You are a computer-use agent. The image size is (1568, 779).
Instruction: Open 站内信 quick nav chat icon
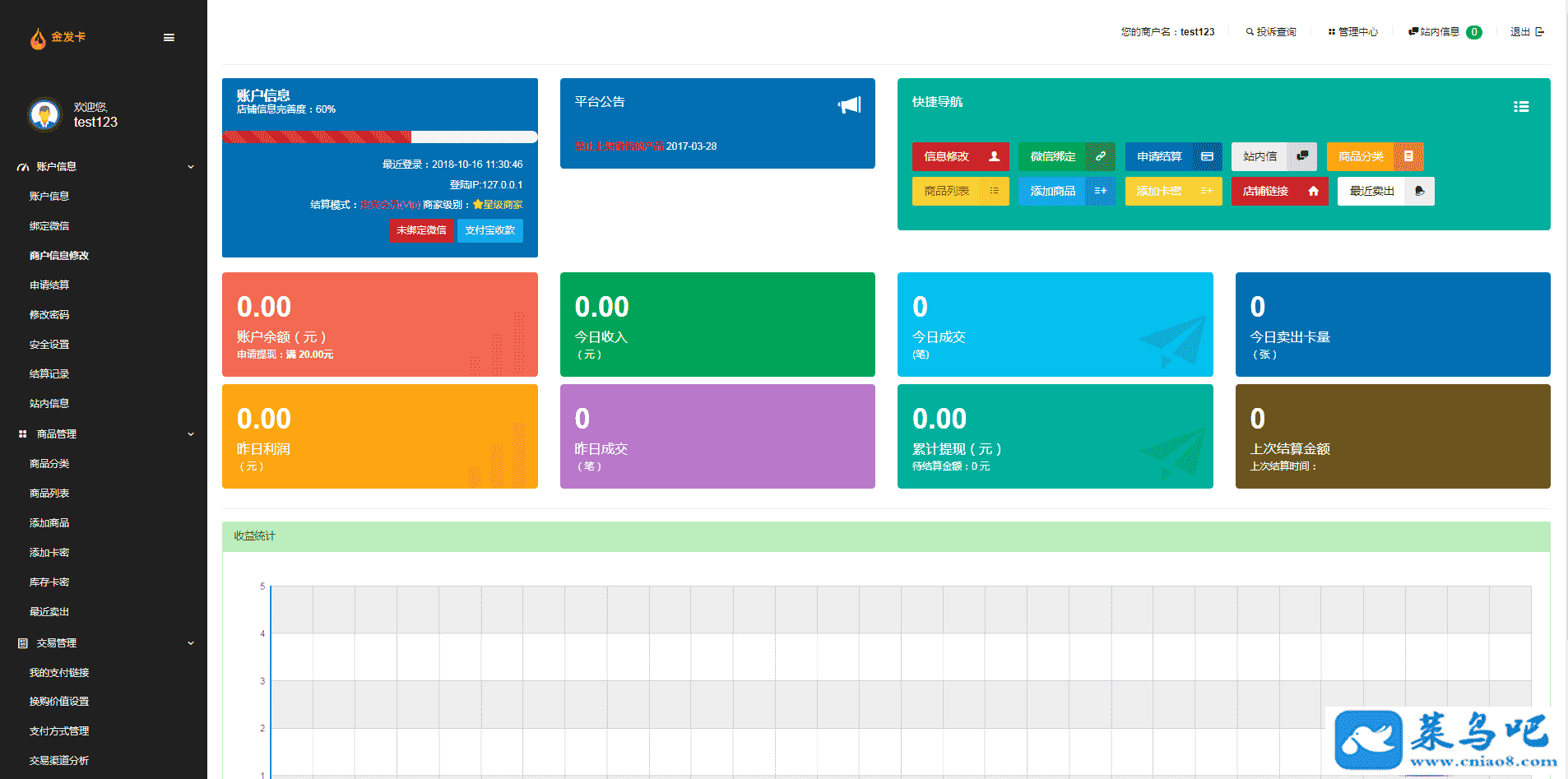click(x=1302, y=156)
